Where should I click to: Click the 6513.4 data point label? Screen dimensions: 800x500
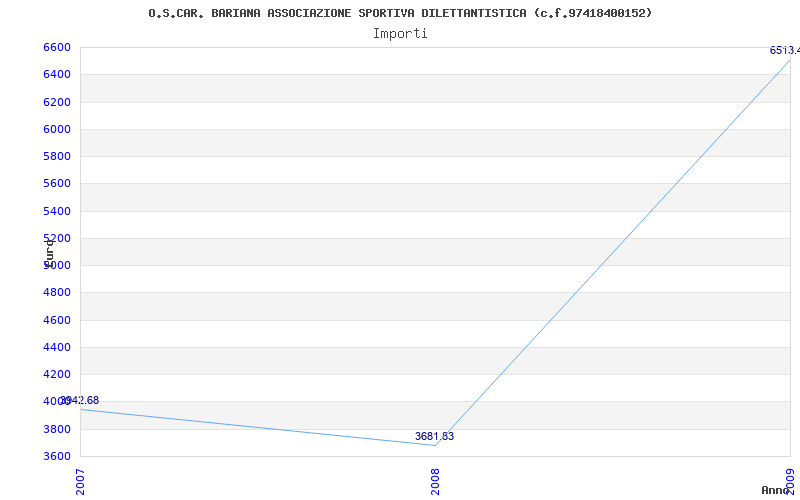[783, 50]
